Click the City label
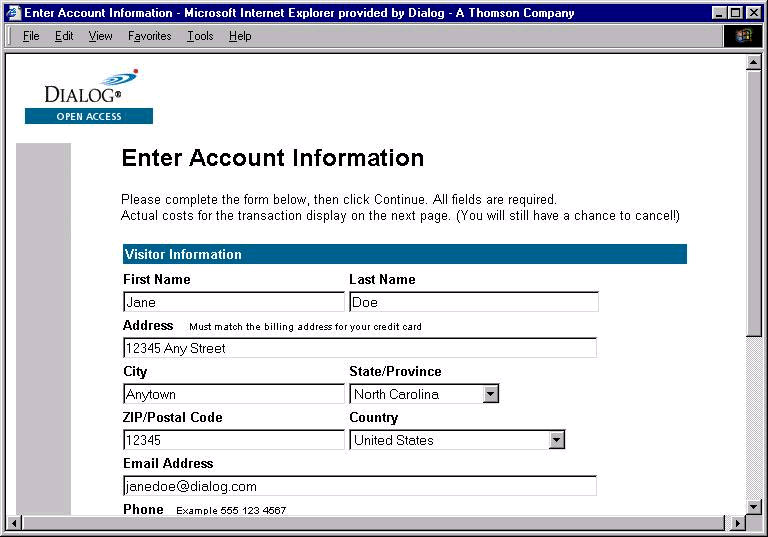The height and width of the screenshot is (537, 768). 135,371
